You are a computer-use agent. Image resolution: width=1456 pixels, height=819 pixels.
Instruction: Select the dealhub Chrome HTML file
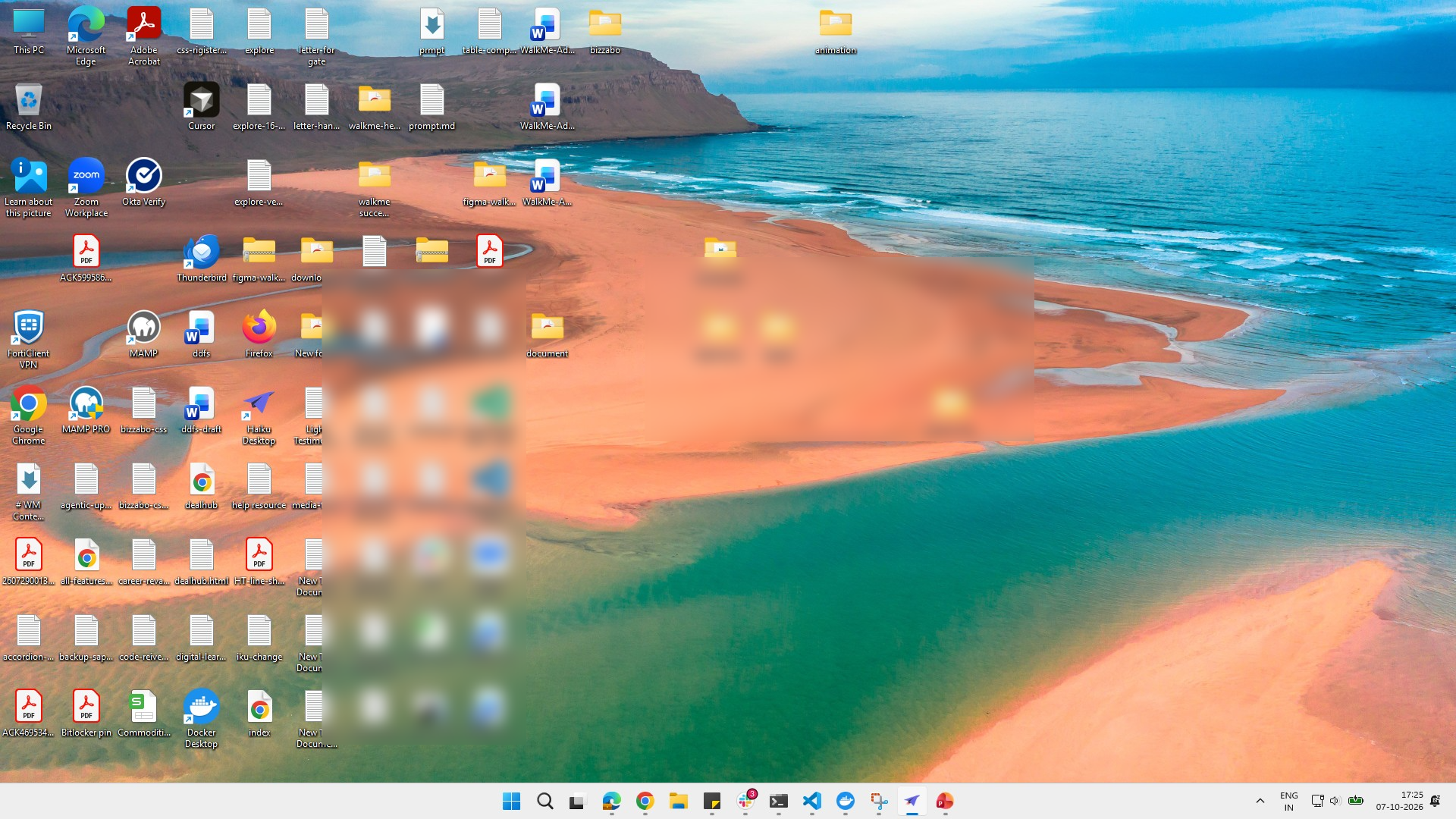tap(201, 486)
